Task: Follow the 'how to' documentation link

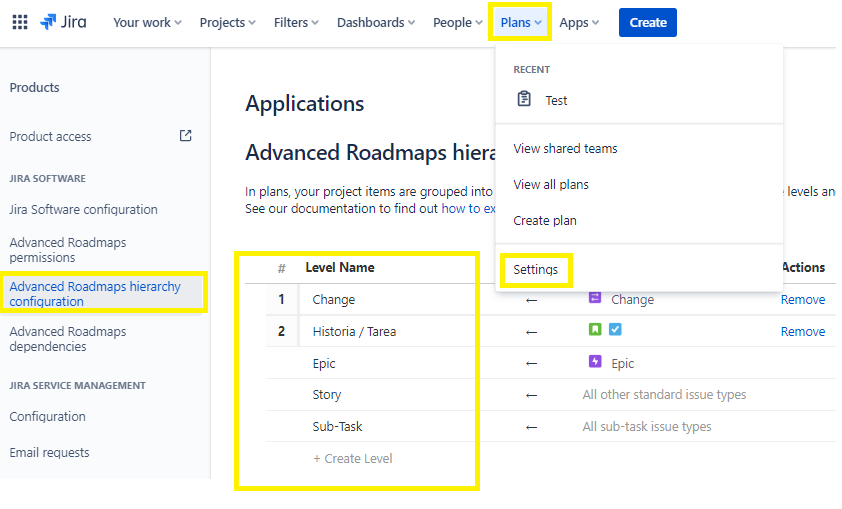Action: [468, 208]
